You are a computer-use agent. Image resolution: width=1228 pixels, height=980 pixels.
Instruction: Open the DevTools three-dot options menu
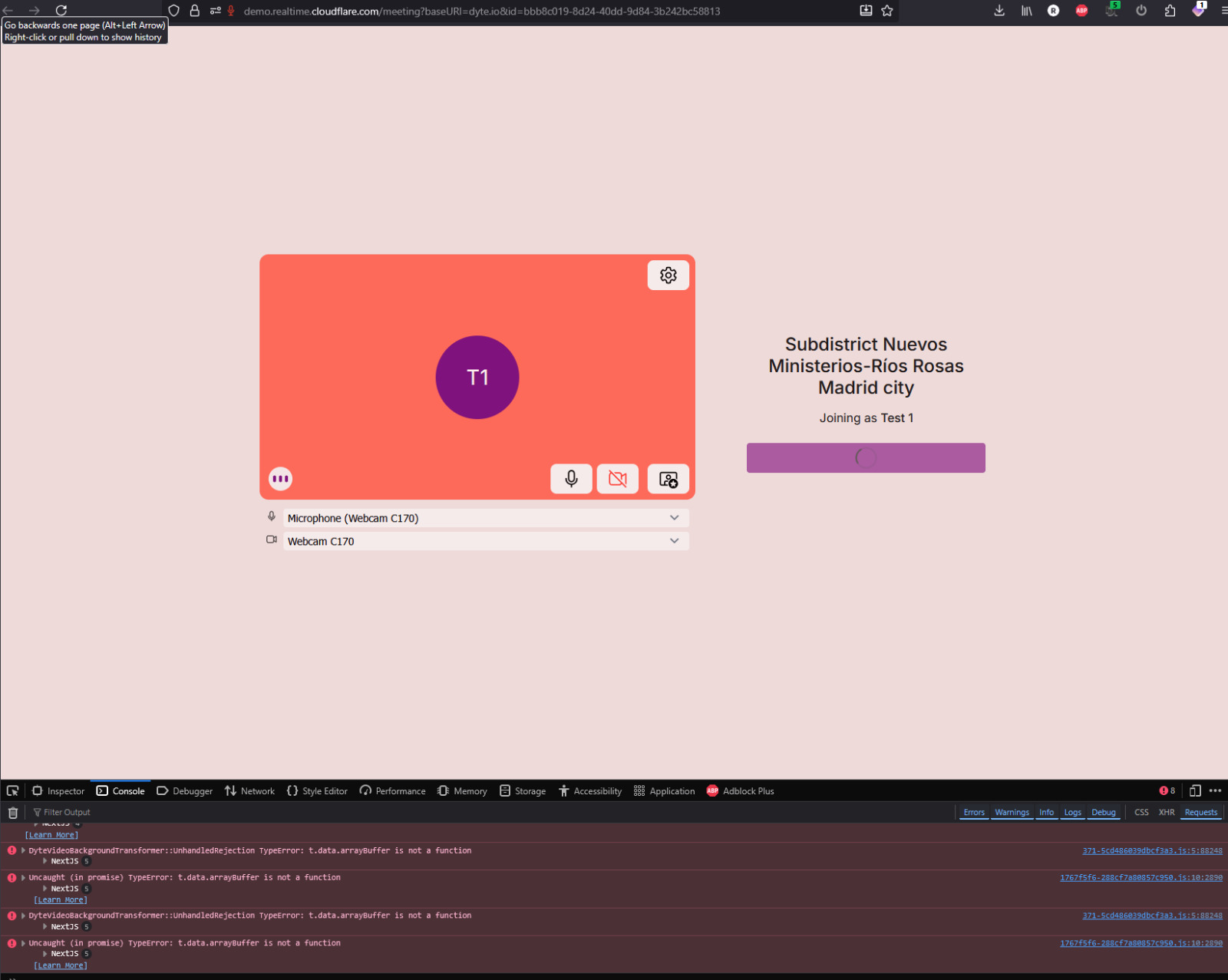(x=1215, y=791)
